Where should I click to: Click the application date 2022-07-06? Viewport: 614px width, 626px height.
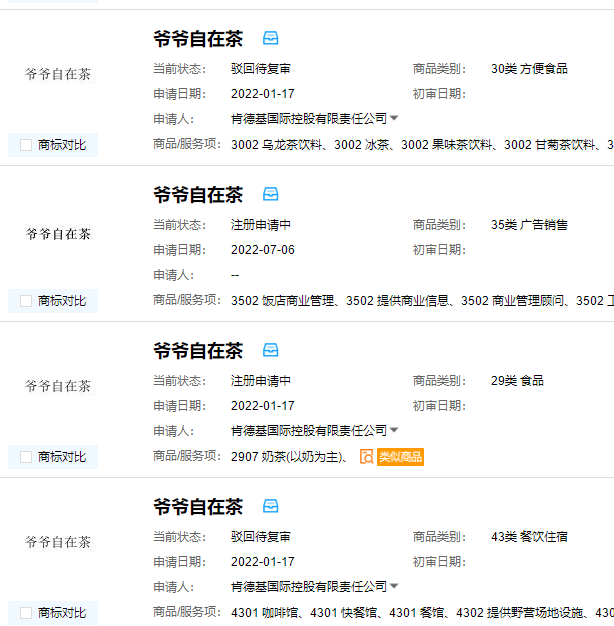coord(263,250)
